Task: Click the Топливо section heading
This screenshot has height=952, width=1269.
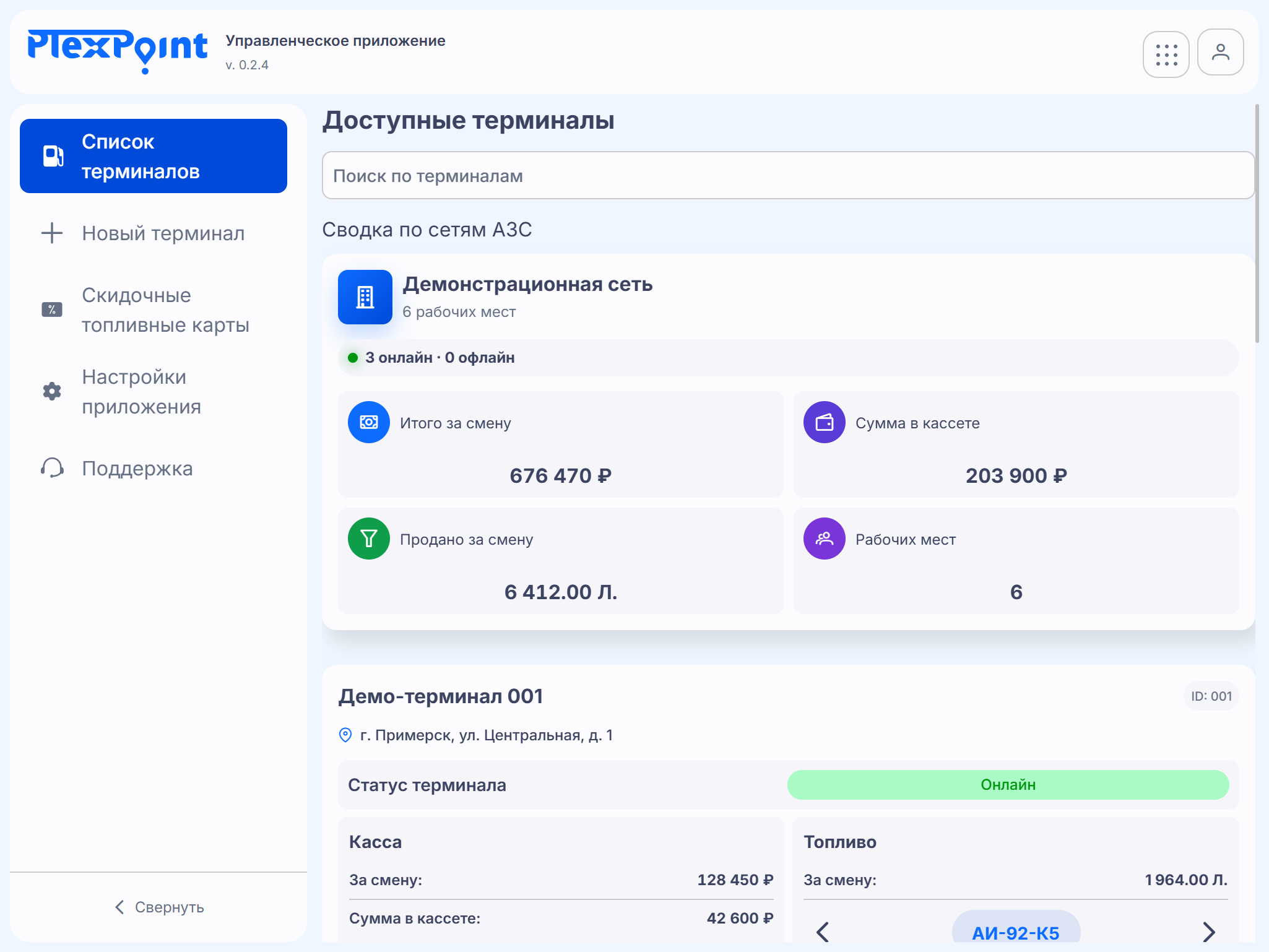Action: pos(839,842)
